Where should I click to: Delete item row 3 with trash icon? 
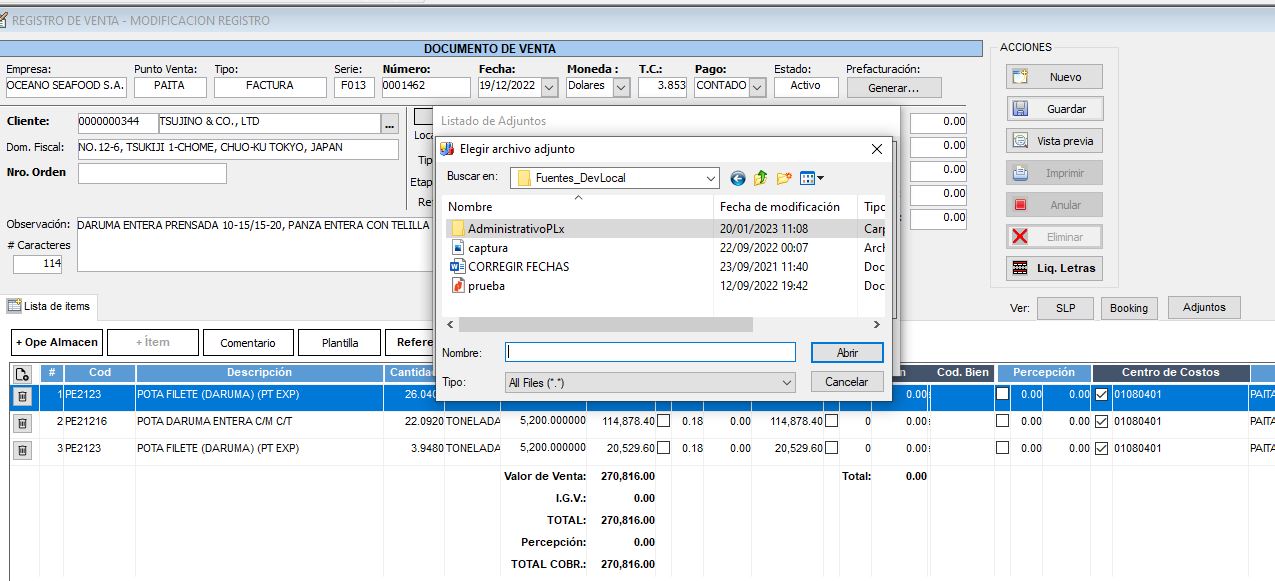23,449
